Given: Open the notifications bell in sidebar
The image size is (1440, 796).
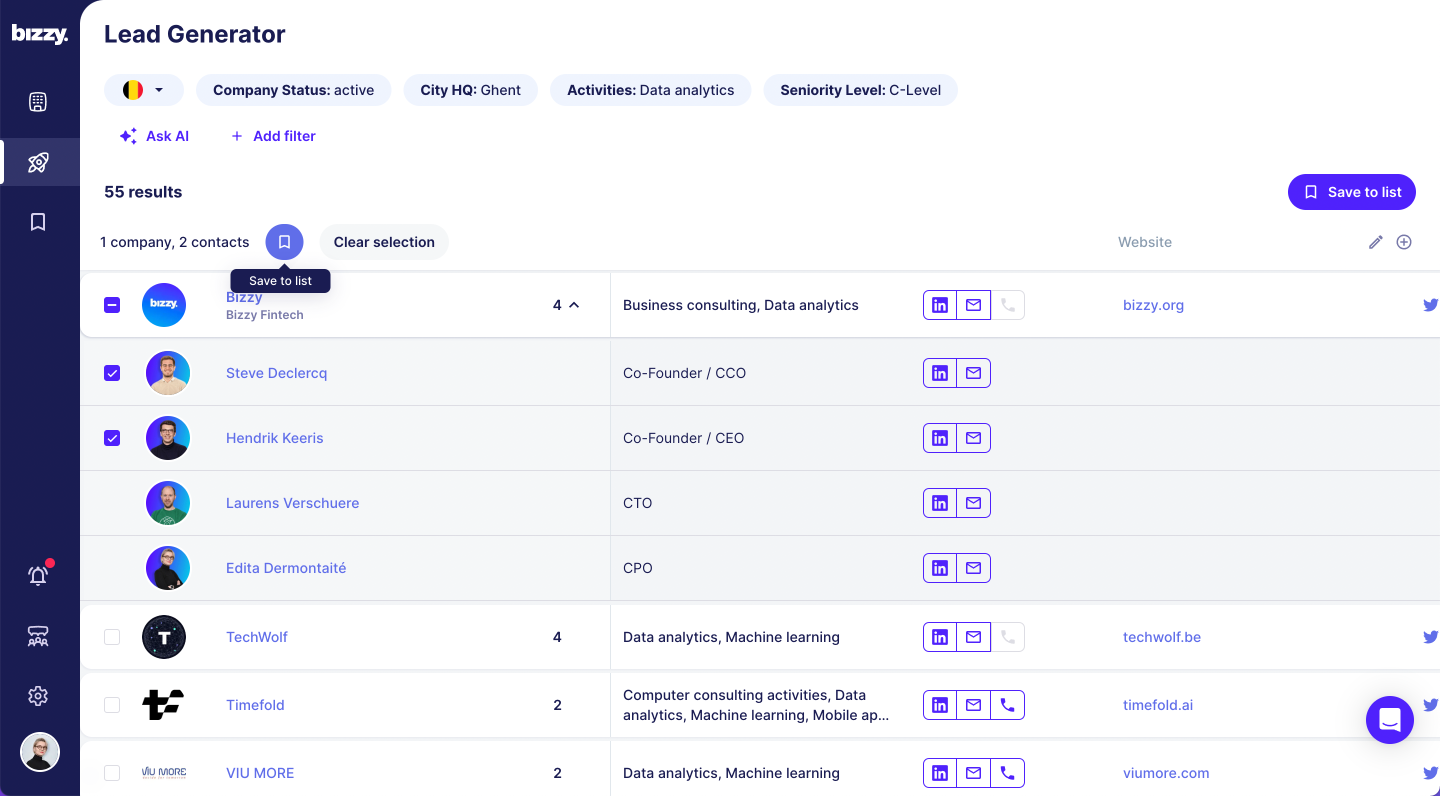Looking at the screenshot, I should pos(38,575).
